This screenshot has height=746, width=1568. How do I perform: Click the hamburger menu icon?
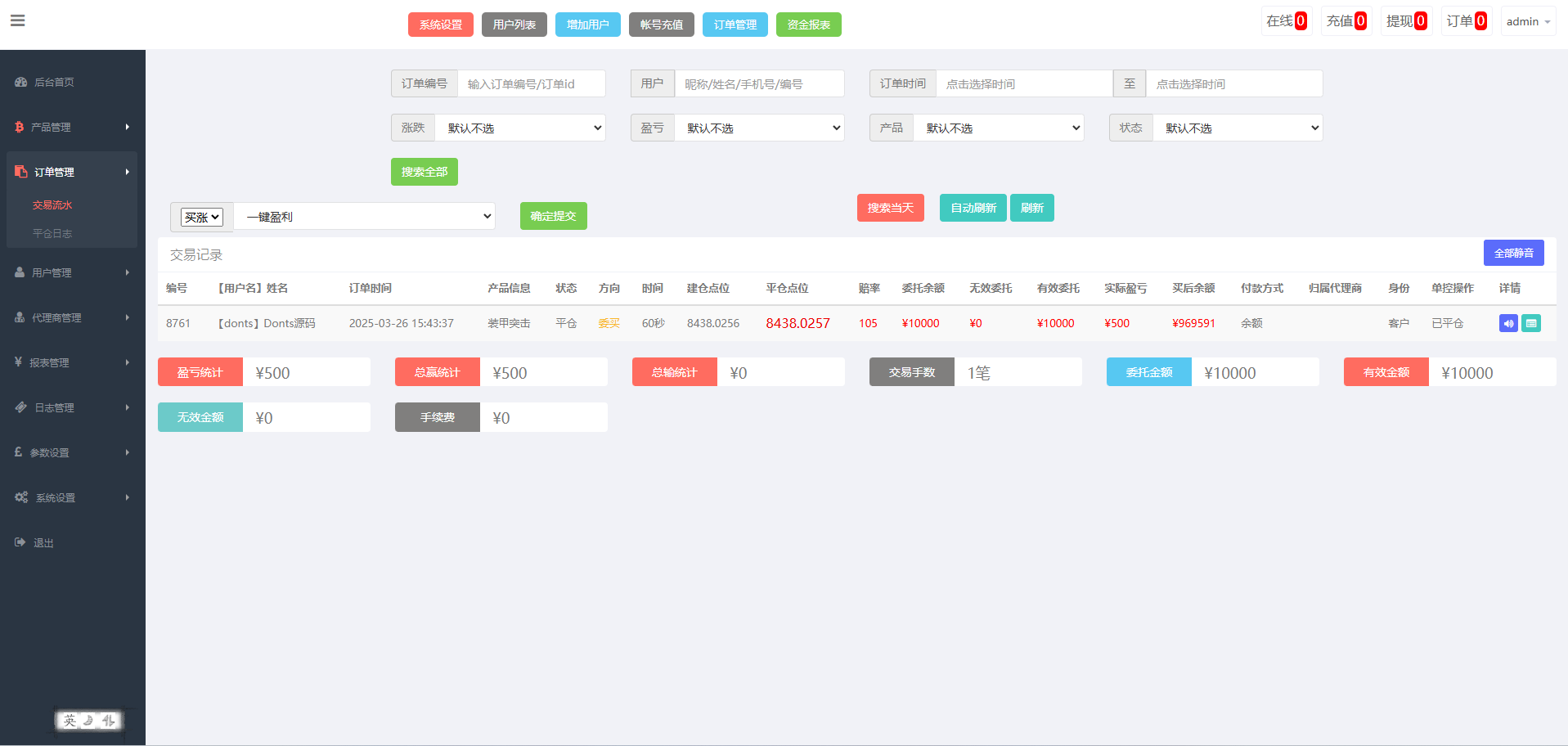click(18, 21)
